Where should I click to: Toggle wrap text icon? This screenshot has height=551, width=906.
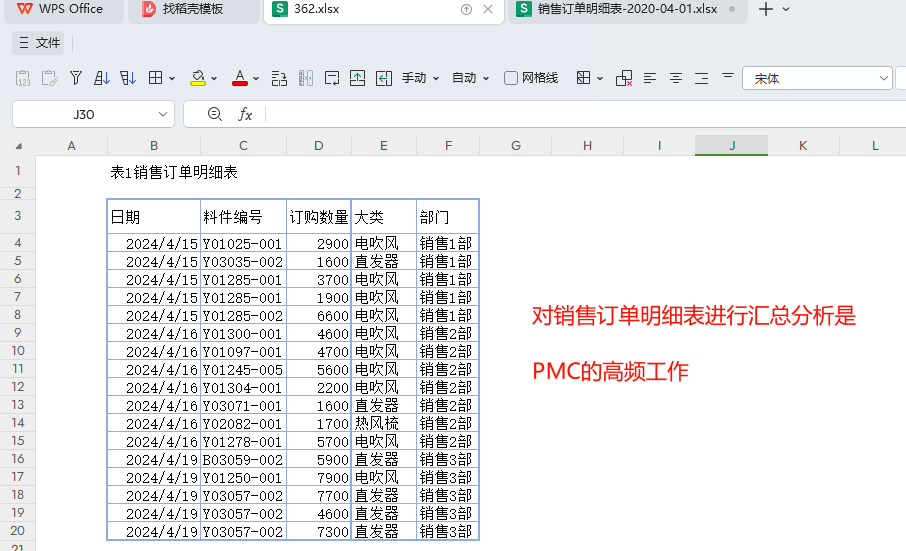(332, 78)
